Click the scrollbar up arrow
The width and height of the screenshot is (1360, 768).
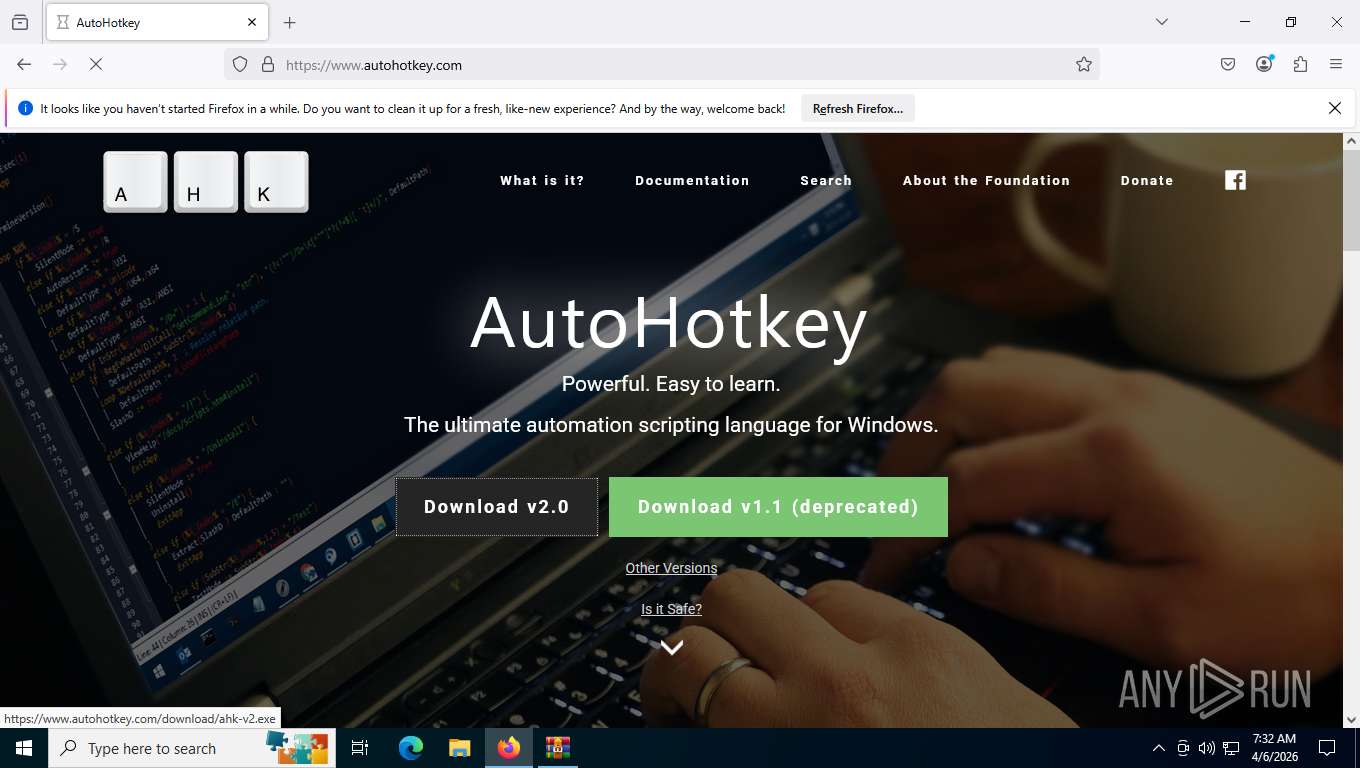point(1351,141)
